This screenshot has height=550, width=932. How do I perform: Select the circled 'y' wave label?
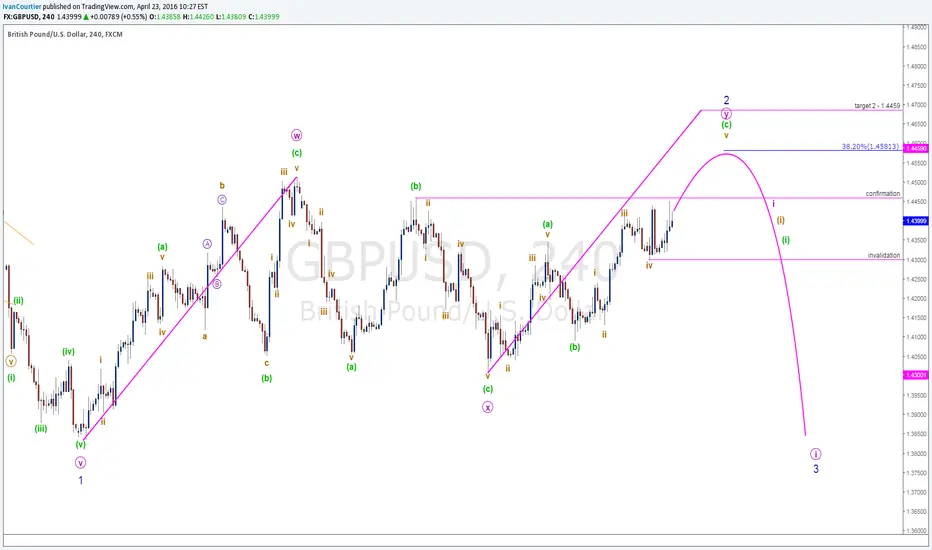tap(726, 114)
